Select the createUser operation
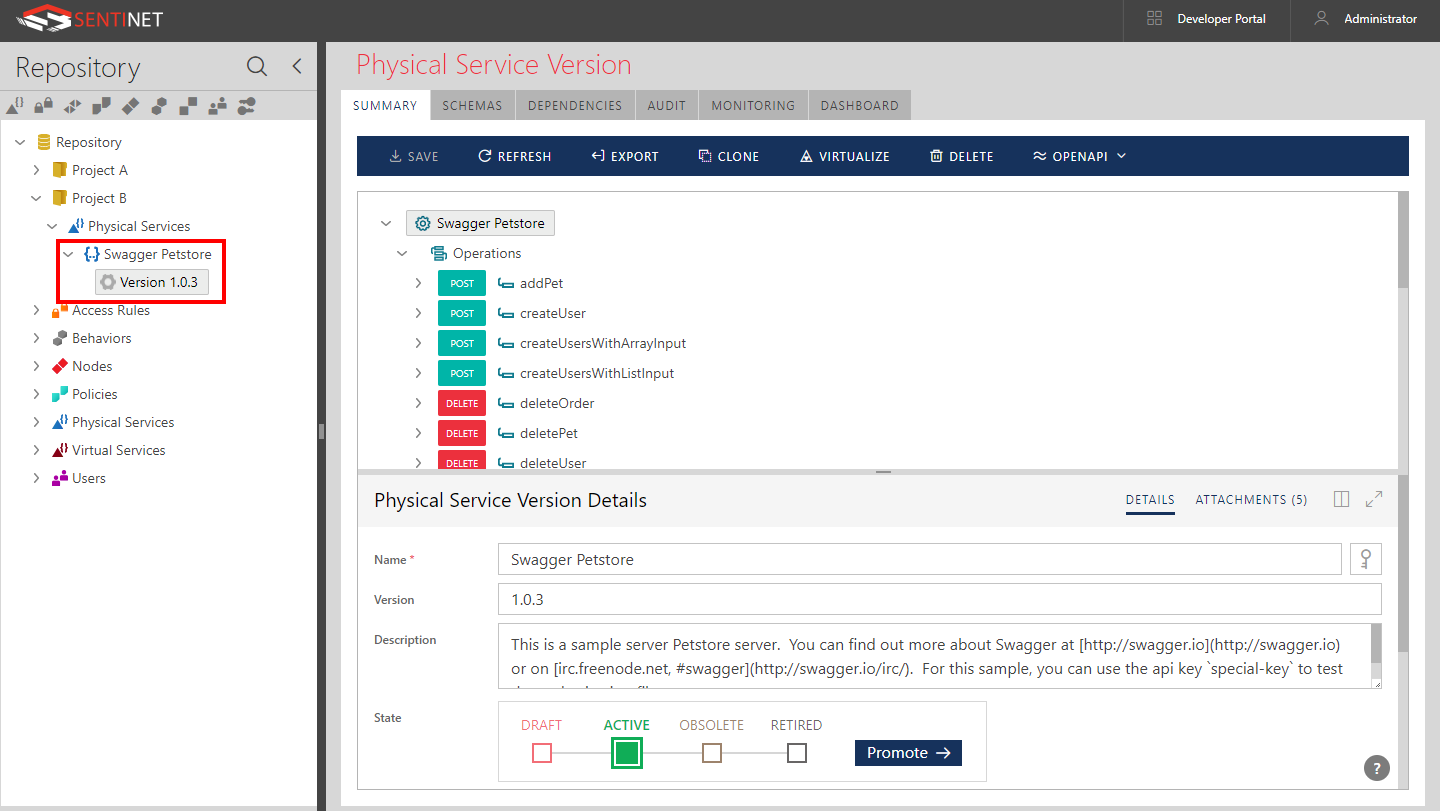The image size is (1440, 811). pyautogui.click(x=553, y=313)
